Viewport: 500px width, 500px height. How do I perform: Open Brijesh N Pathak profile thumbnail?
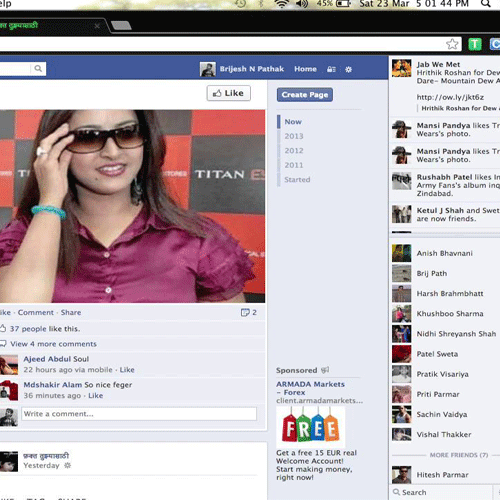point(208,69)
